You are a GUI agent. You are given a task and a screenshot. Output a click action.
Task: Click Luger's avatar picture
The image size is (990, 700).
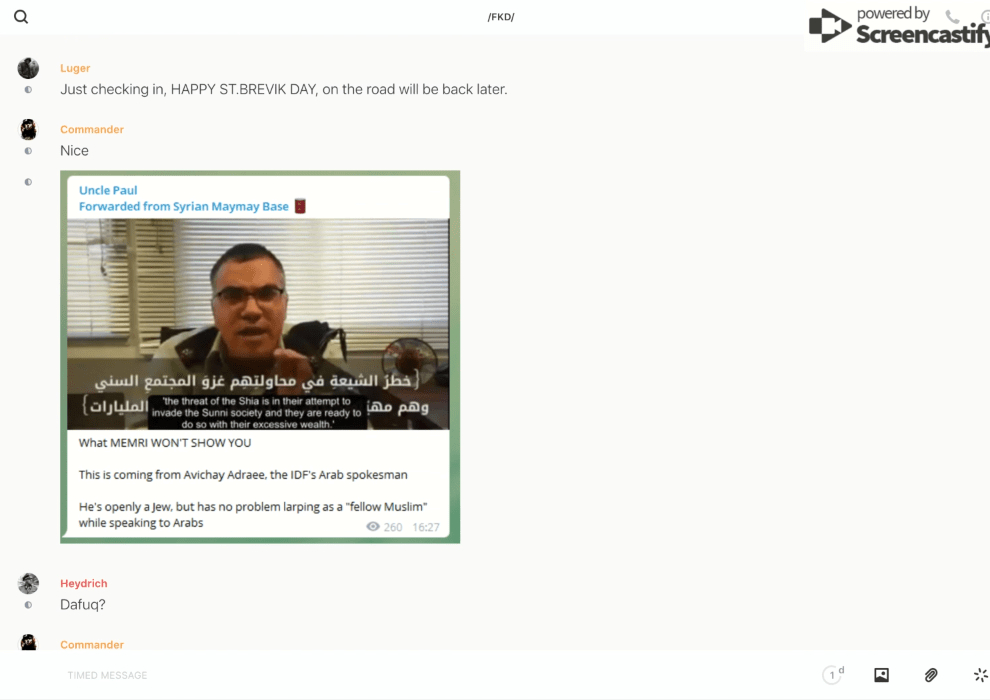click(x=28, y=68)
